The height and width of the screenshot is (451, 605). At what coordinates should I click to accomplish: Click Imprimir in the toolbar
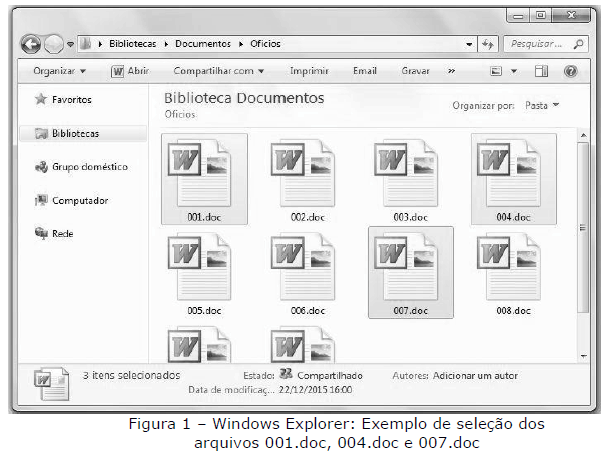(309, 72)
